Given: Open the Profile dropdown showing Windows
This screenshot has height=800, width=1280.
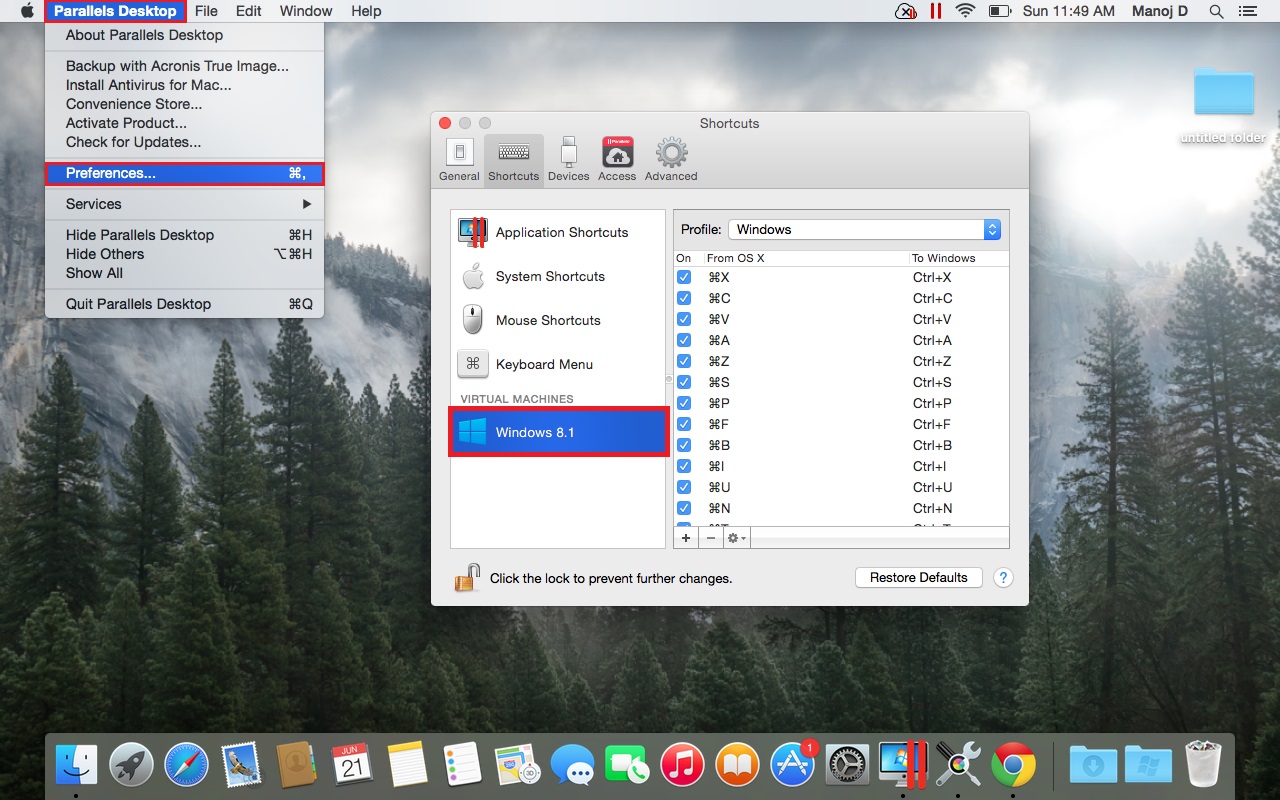Looking at the screenshot, I should click(864, 230).
